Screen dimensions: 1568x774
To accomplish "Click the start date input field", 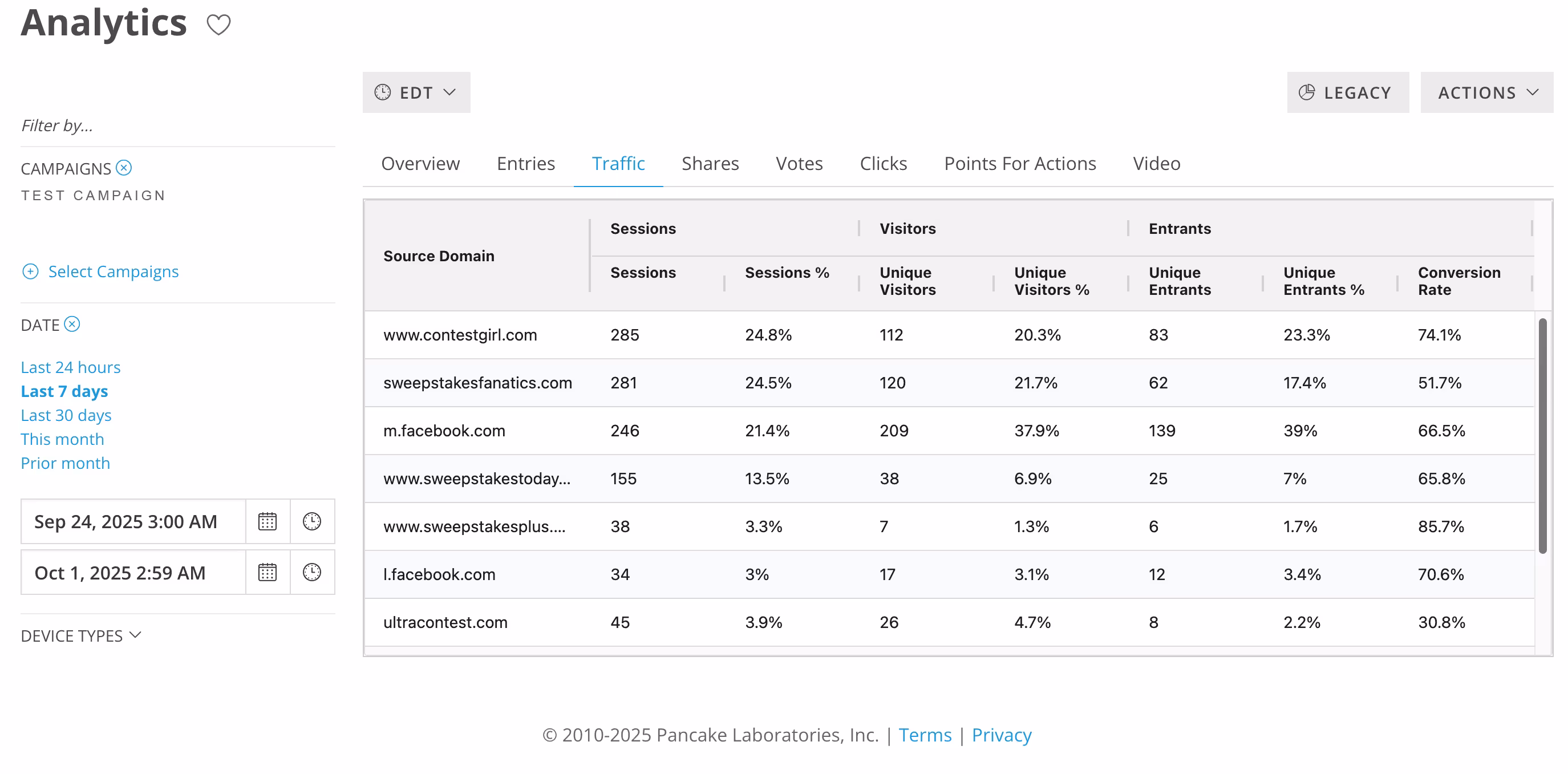I will [133, 521].
